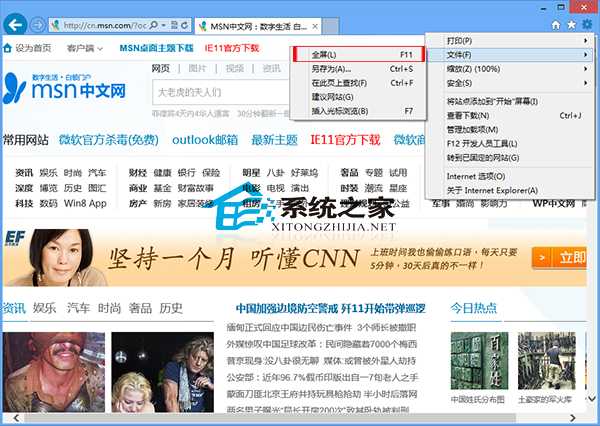The image size is (600, 426).
Task: Expand 缩放(Z) (100%) submenu
Action: pyautogui.click(x=509, y=69)
